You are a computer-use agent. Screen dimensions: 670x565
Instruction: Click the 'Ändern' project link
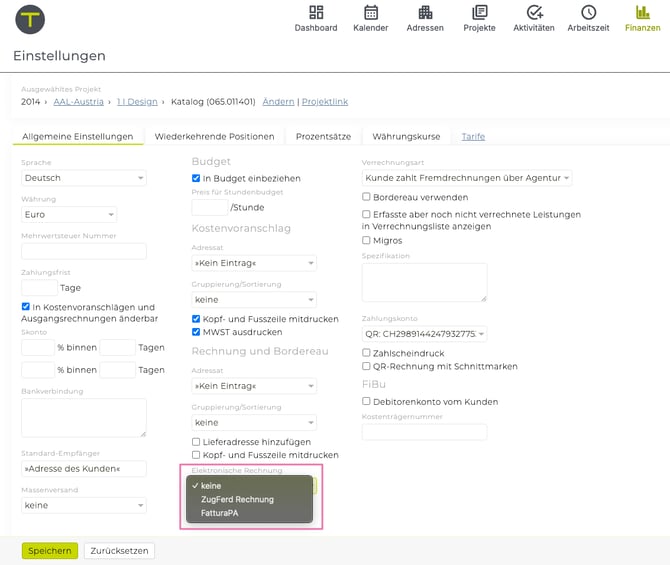278,102
